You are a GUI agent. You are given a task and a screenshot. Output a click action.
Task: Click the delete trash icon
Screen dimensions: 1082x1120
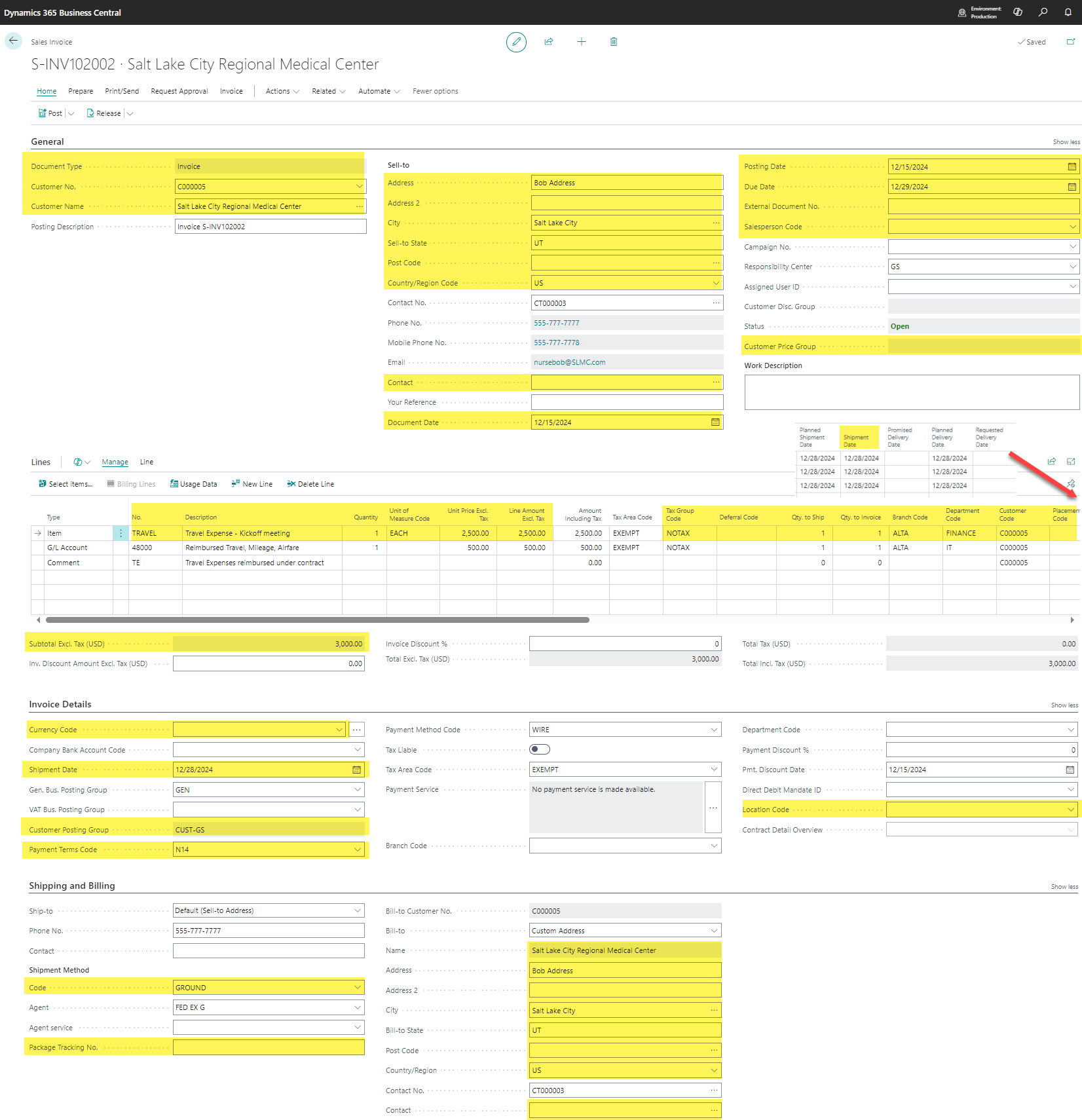[x=614, y=42]
